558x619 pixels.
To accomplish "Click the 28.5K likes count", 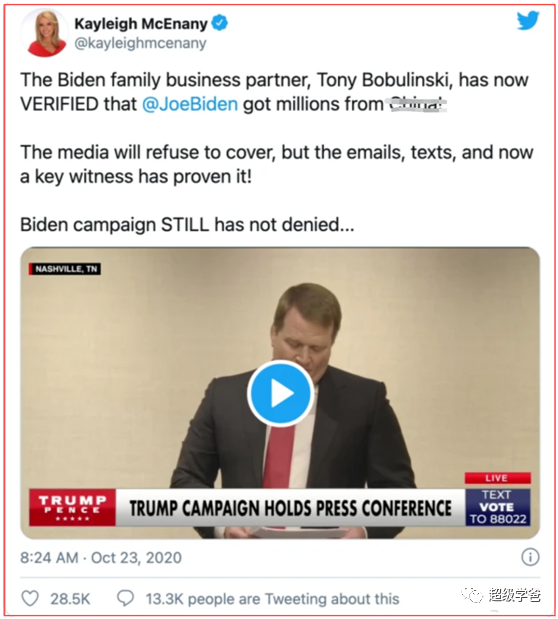I will (70, 599).
